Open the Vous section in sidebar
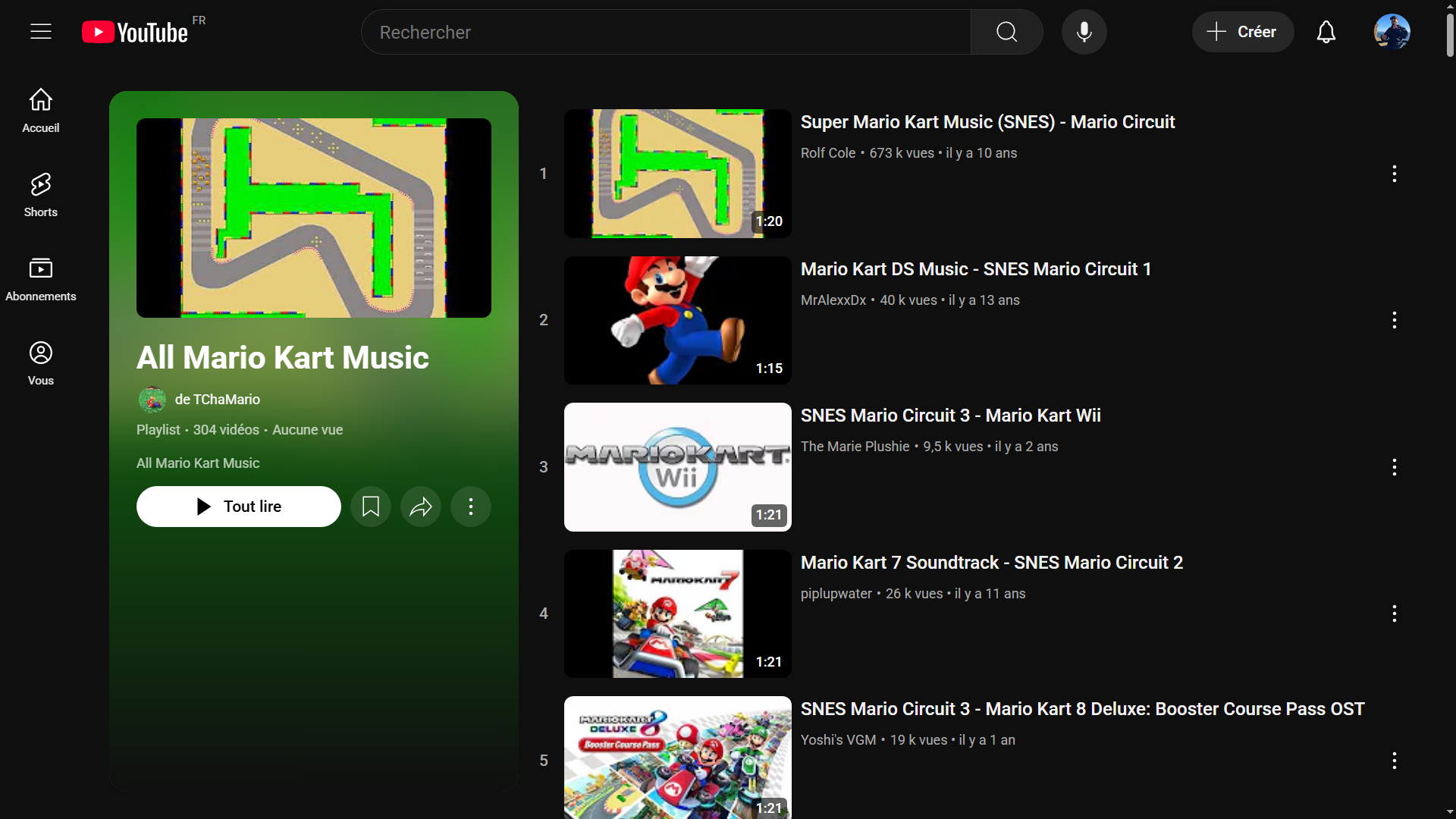Screen dimensions: 1456x819 click(x=41, y=362)
